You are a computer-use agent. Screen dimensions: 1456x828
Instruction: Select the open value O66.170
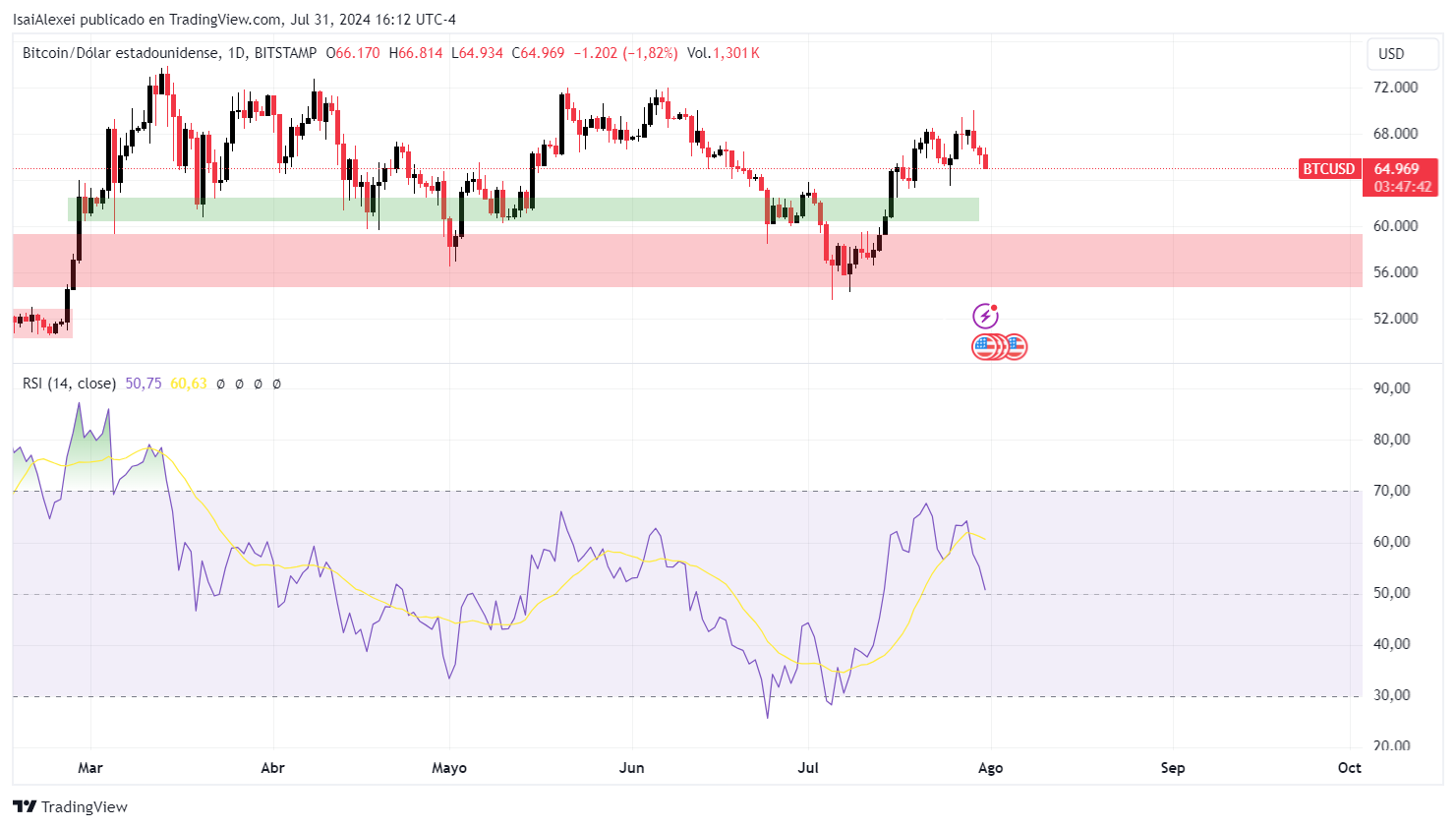353,53
